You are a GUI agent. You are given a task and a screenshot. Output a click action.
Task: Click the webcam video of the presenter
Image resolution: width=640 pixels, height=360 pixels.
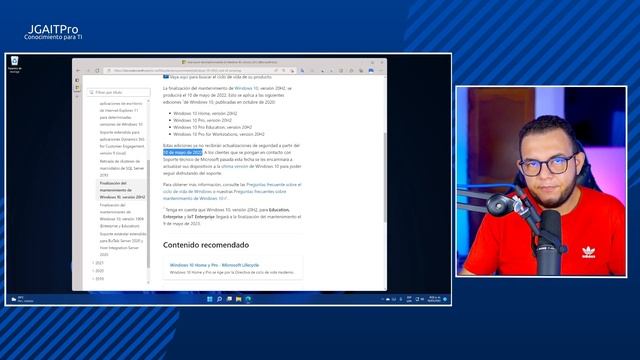point(541,181)
